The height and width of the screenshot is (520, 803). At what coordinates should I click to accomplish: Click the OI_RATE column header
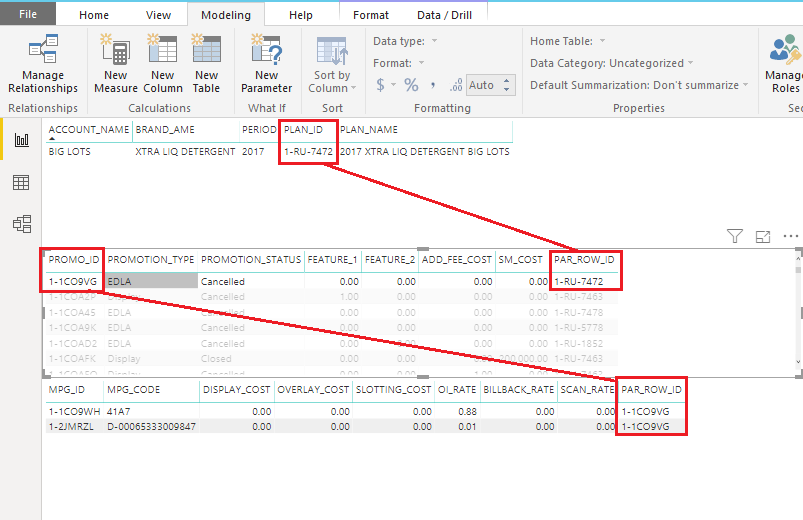(457, 390)
